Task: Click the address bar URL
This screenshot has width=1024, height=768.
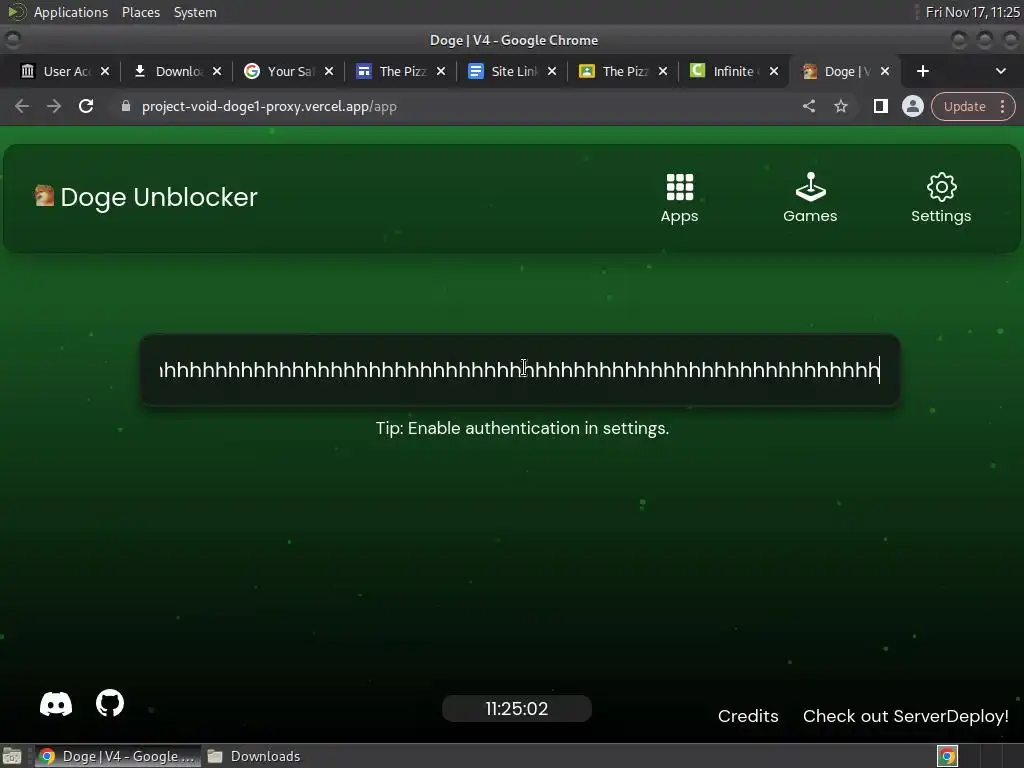Action: pyautogui.click(x=269, y=106)
